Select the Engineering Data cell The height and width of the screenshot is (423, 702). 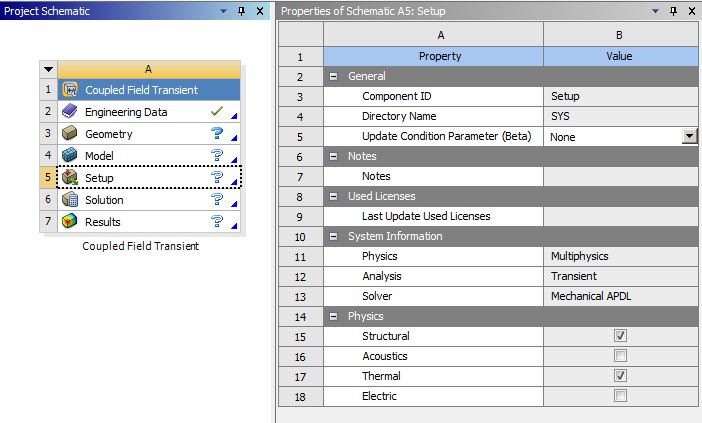149,111
